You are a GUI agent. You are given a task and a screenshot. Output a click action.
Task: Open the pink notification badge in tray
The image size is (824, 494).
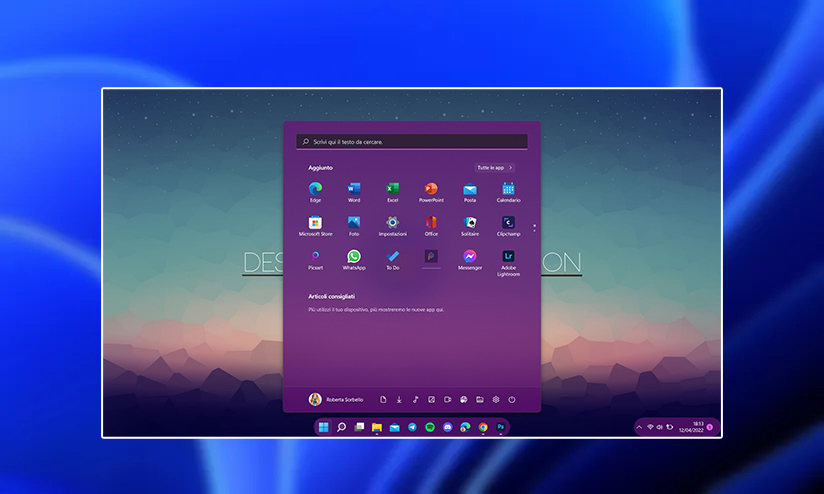pyautogui.click(x=710, y=427)
